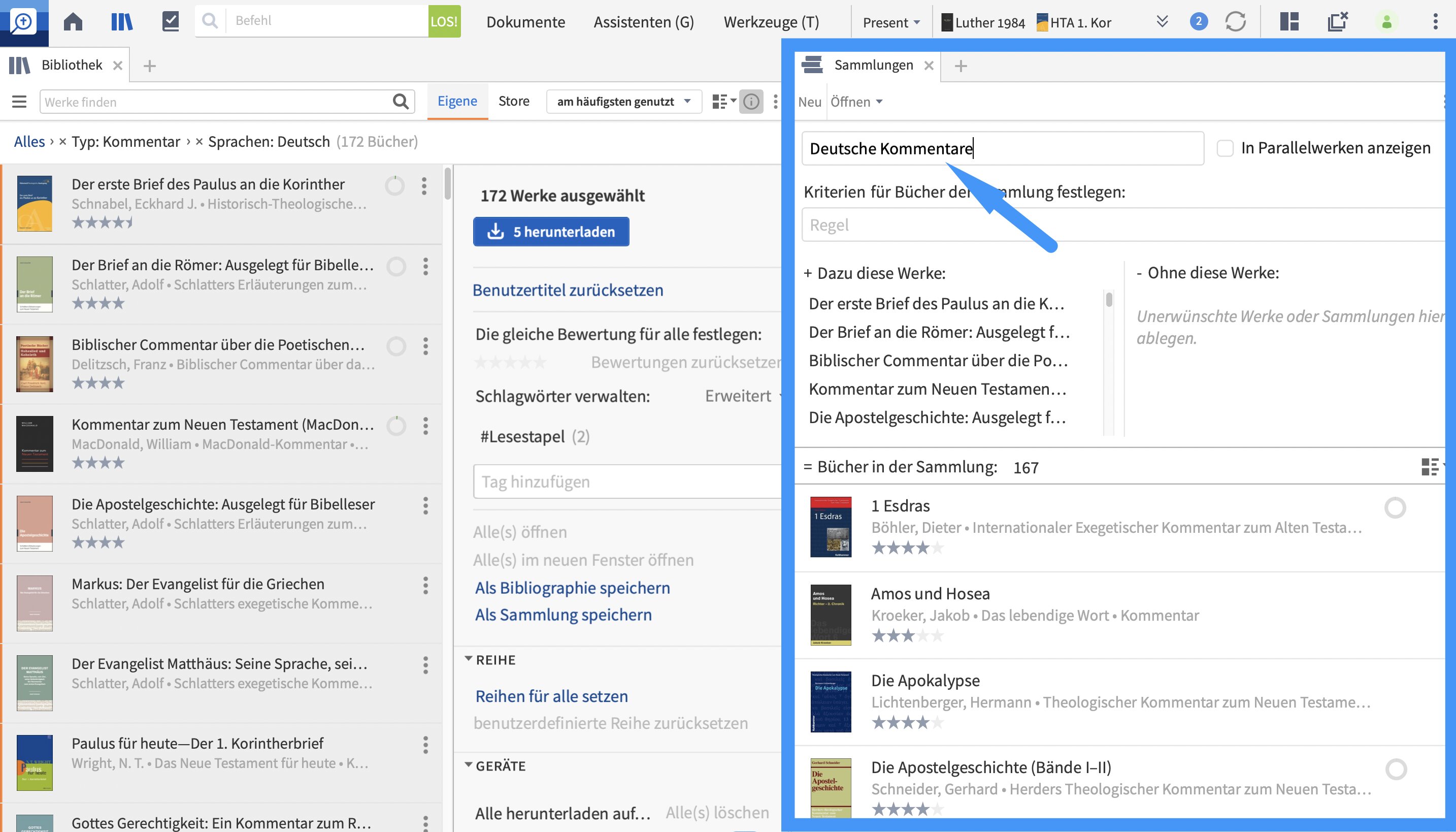Click the Logos app logo icon
The height and width of the screenshot is (832, 1456).
pos(23,22)
